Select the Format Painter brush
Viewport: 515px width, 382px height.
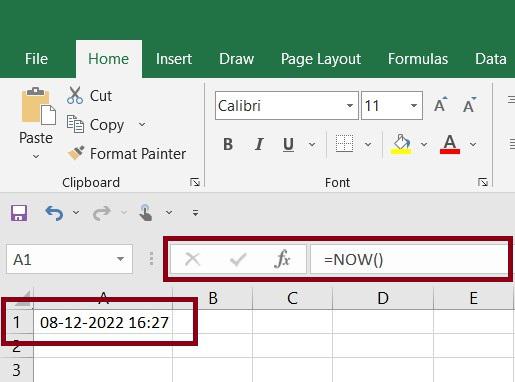click(76, 153)
